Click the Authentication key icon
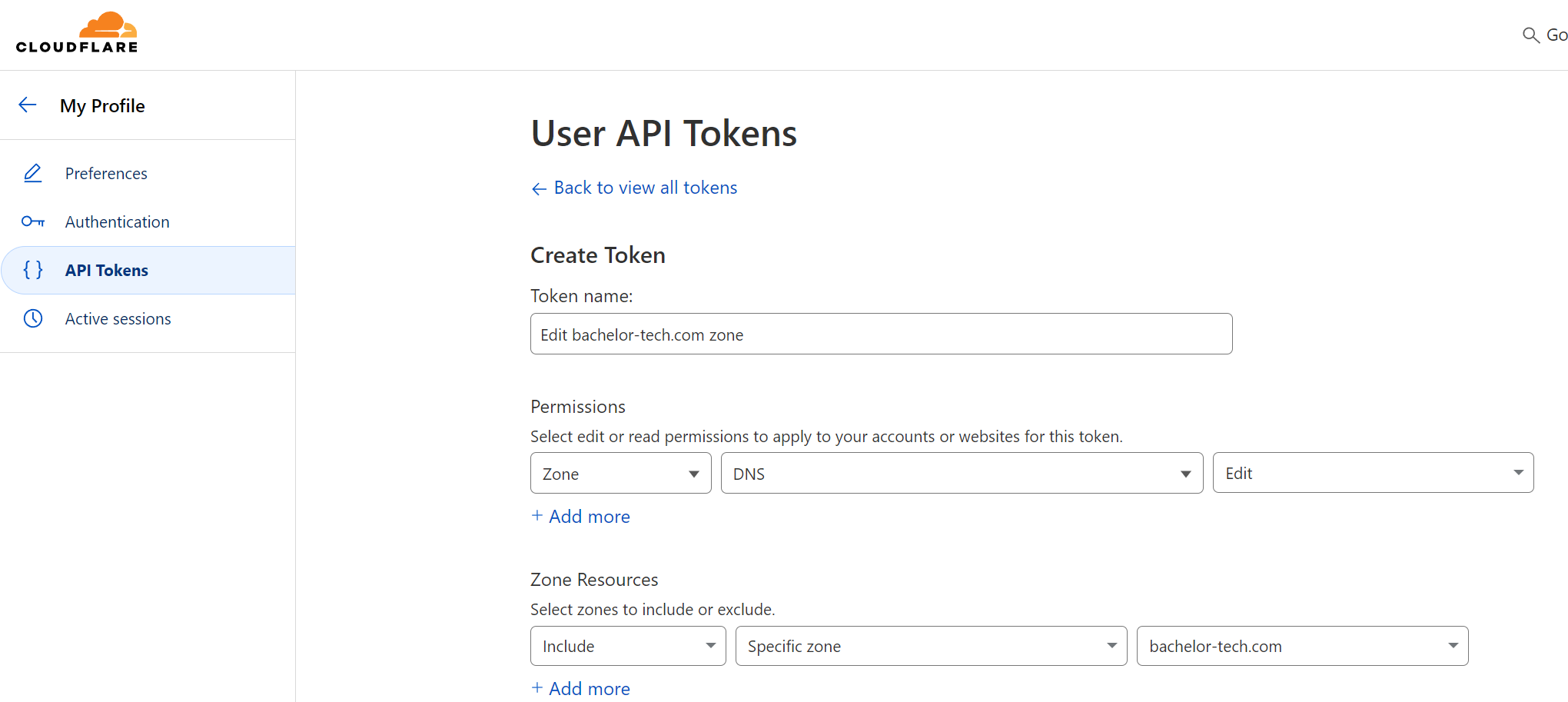This screenshot has height=702, width=1568. tap(33, 221)
